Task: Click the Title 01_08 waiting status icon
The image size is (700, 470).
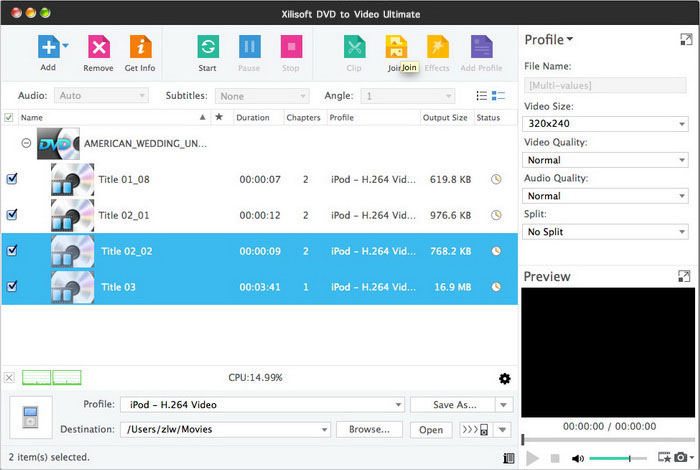Action: 496,179
